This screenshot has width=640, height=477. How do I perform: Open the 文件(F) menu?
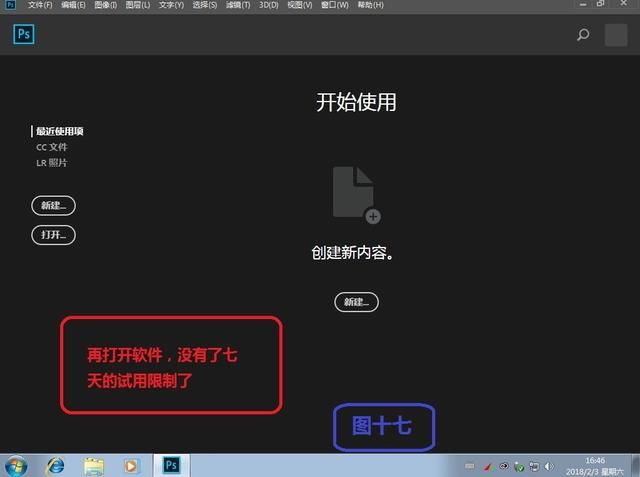(x=40, y=5)
